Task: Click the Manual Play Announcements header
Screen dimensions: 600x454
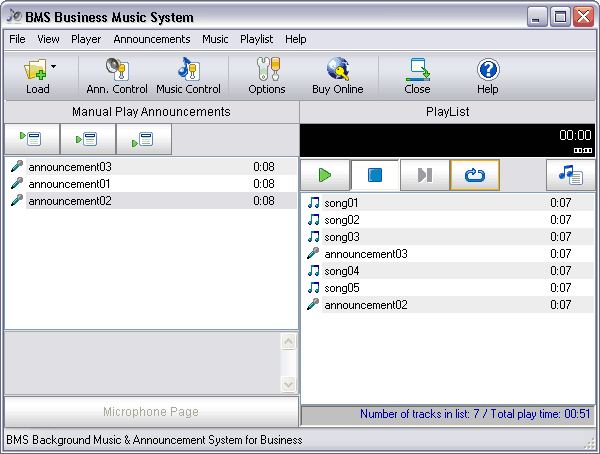Action: 151,112
